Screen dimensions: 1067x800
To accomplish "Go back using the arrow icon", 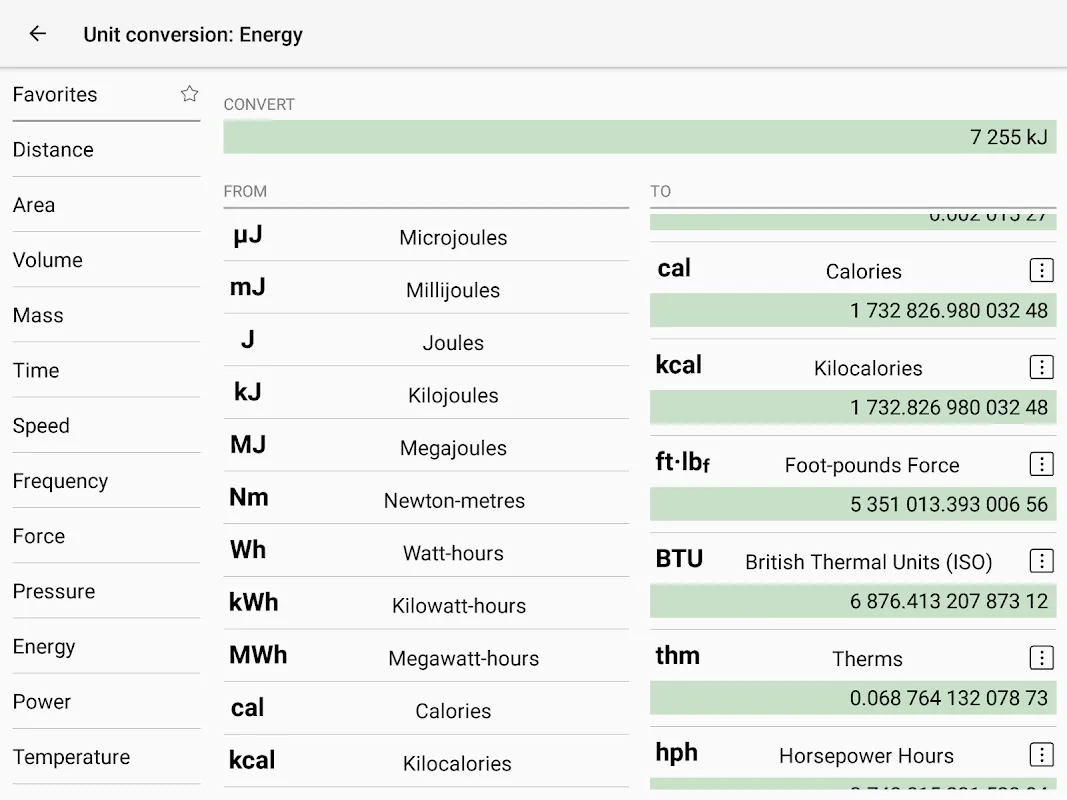I will coord(38,34).
